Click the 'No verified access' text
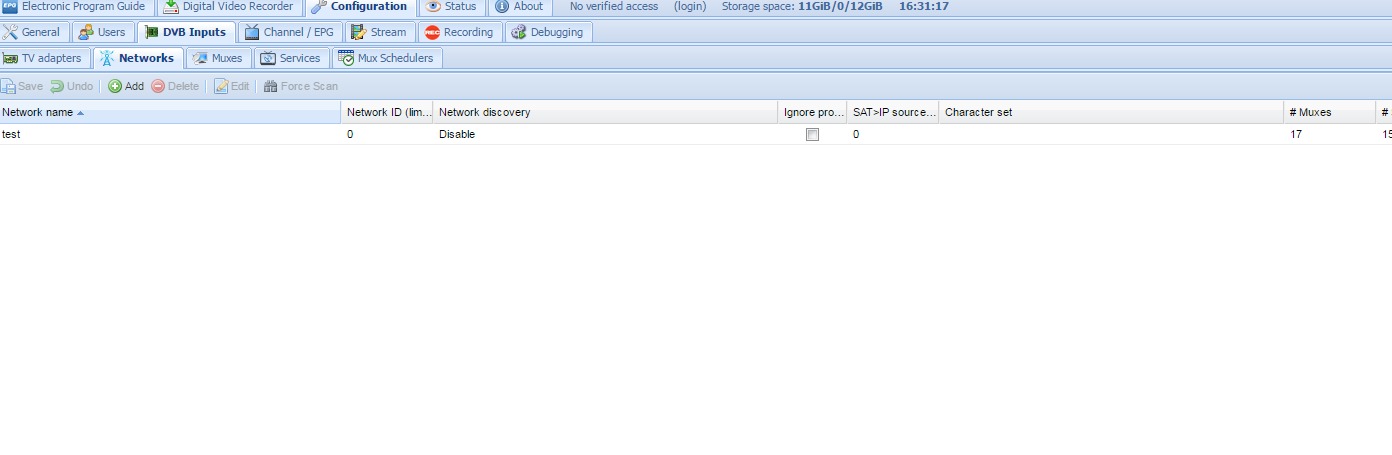Image resolution: width=1392 pixels, height=455 pixels. pos(614,6)
